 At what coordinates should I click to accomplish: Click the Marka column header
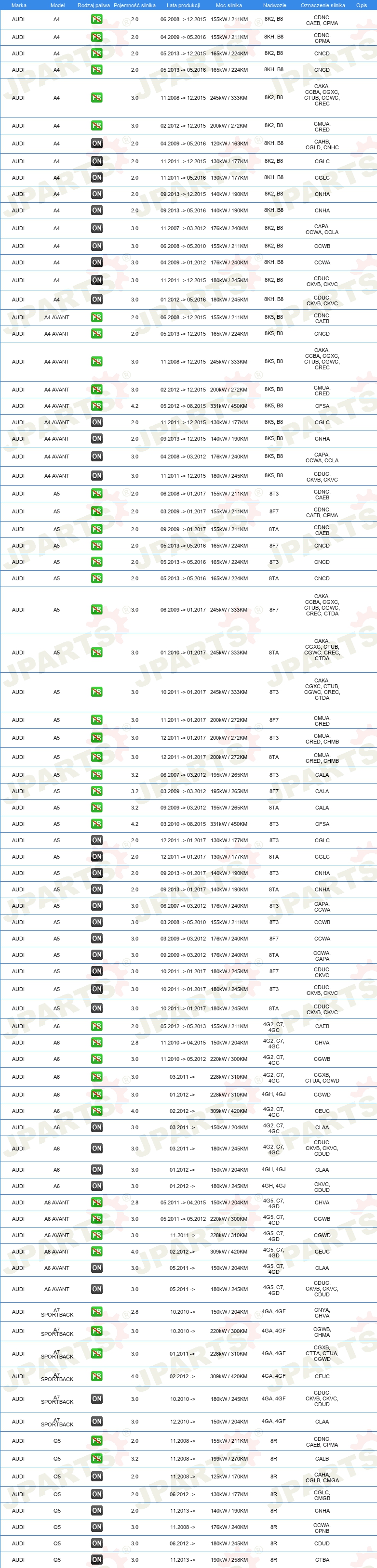[19, 5]
